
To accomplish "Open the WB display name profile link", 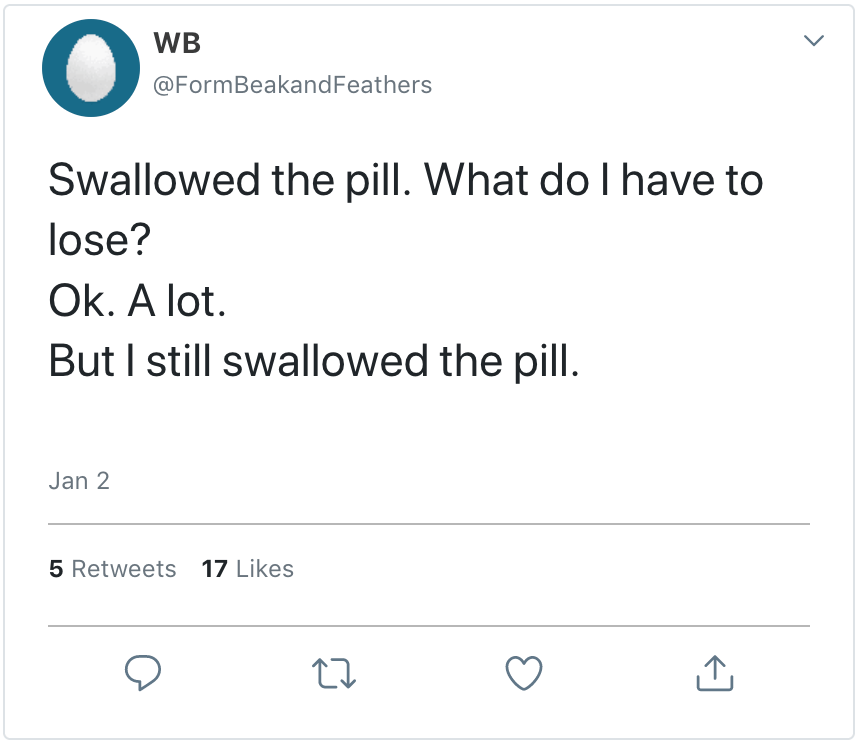I will pos(177,43).
